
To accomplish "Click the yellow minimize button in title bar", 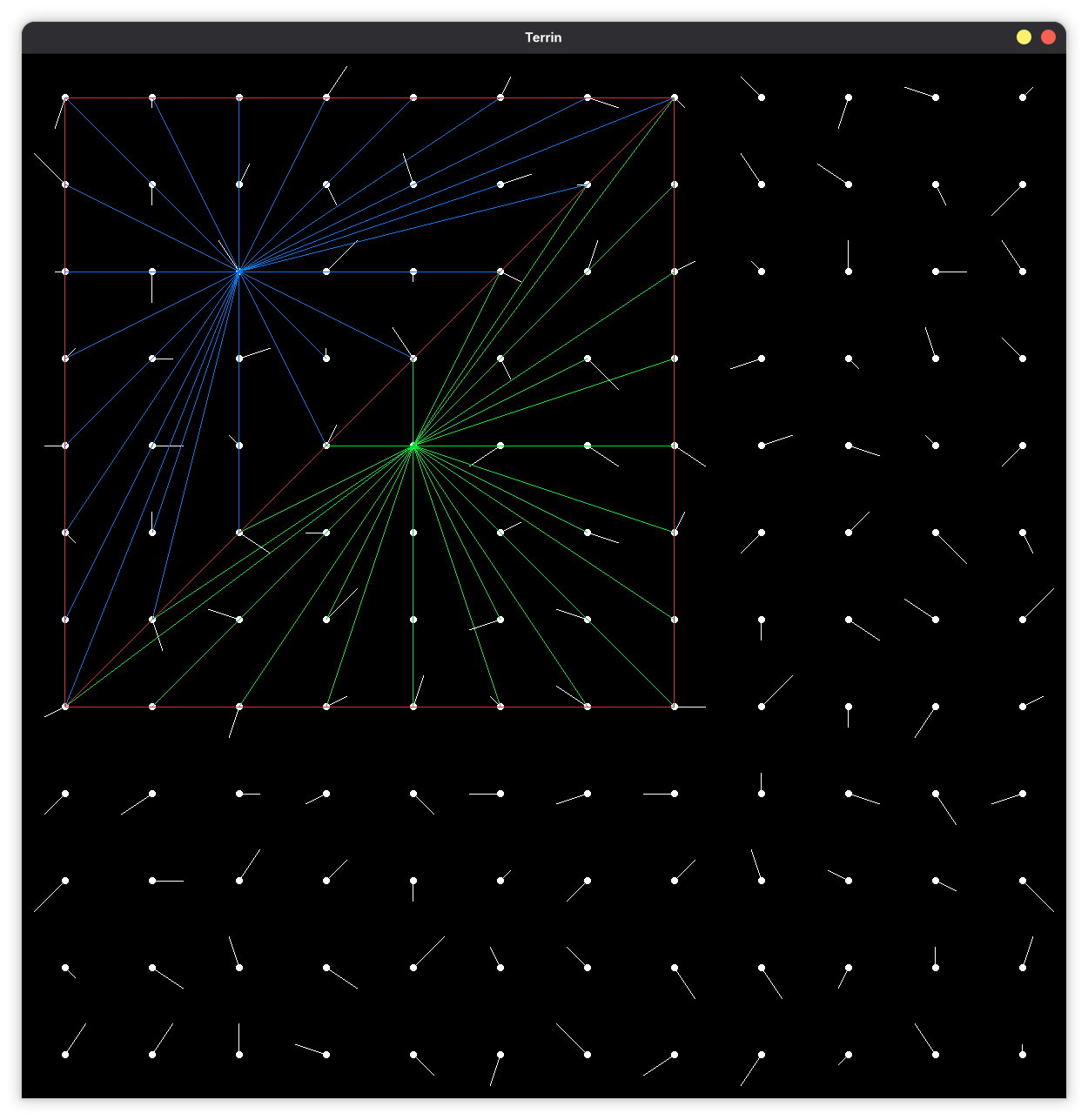I will coord(1024,37).
